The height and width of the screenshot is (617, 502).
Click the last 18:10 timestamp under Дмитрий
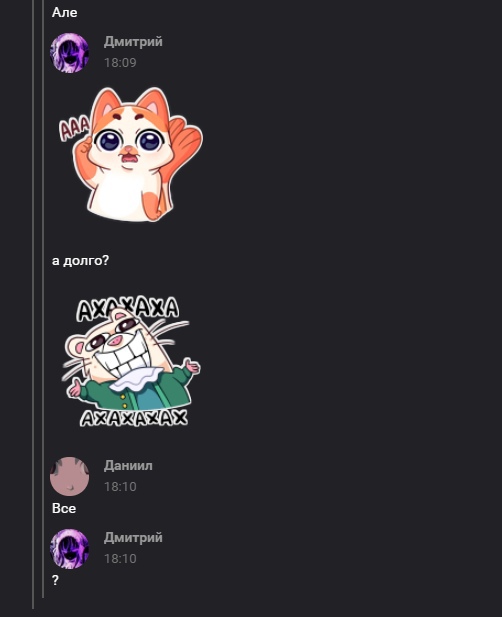120,558
